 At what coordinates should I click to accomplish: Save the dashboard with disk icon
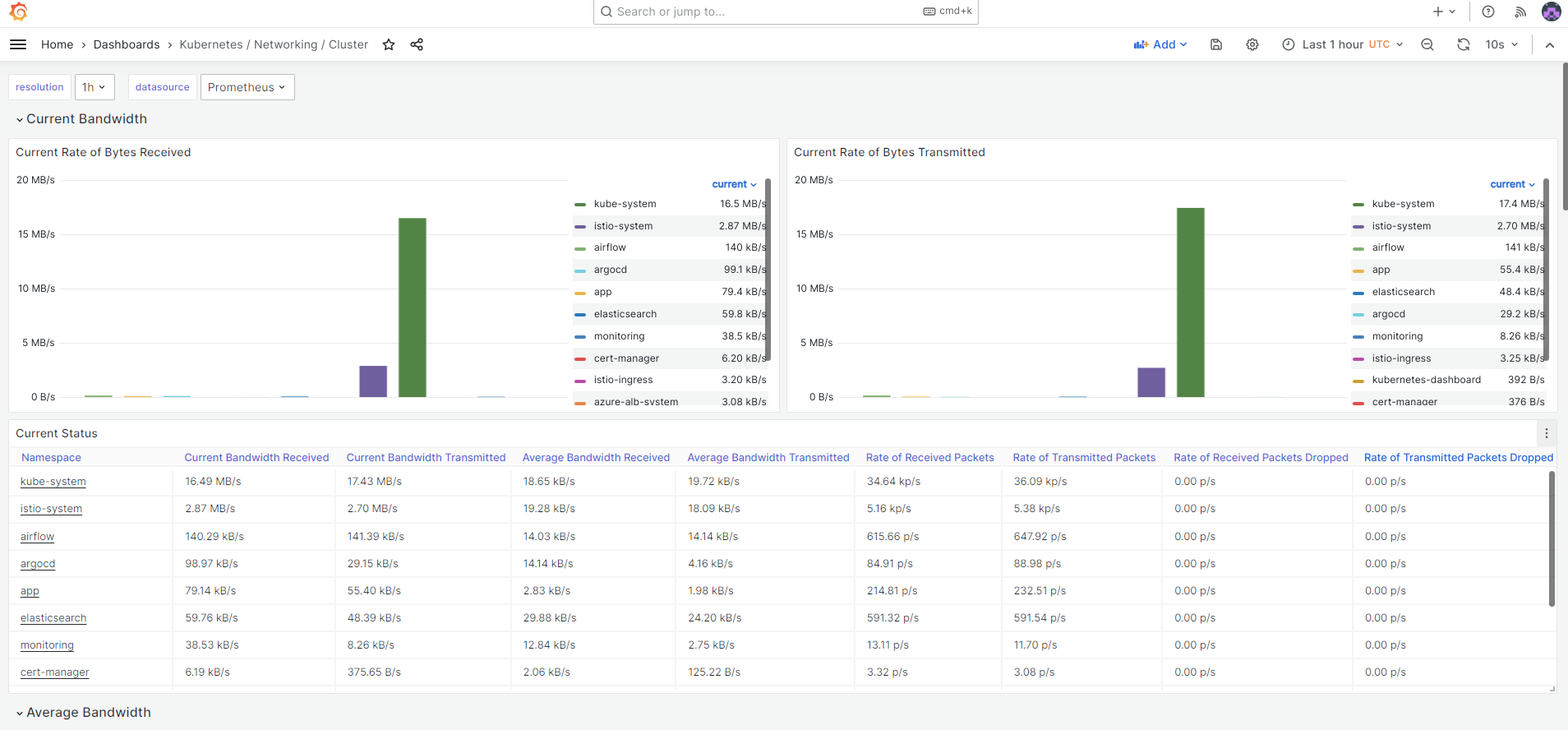tap(1216, 44)
